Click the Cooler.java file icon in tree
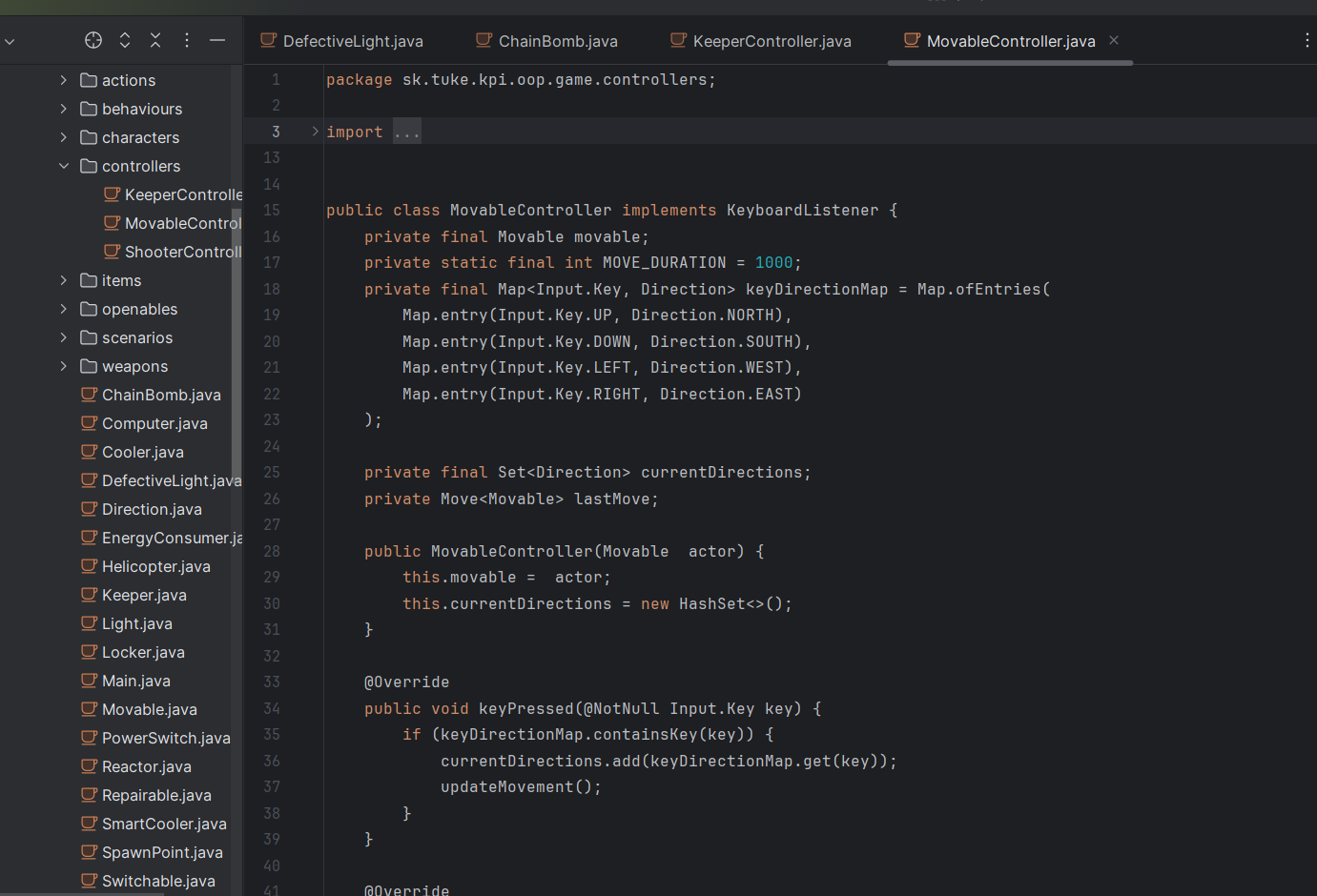Viewport: 1317px width, 896px height. point(89,452)
